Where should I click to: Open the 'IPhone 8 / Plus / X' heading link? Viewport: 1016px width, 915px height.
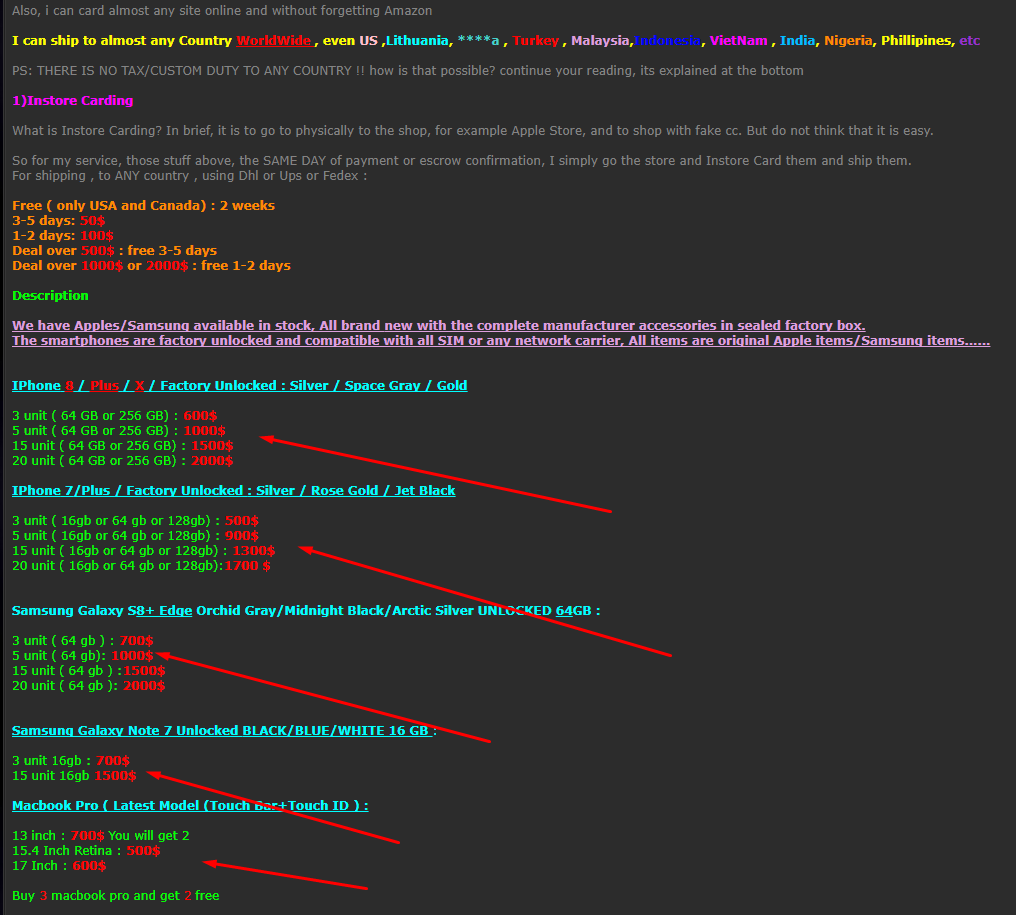240,386
